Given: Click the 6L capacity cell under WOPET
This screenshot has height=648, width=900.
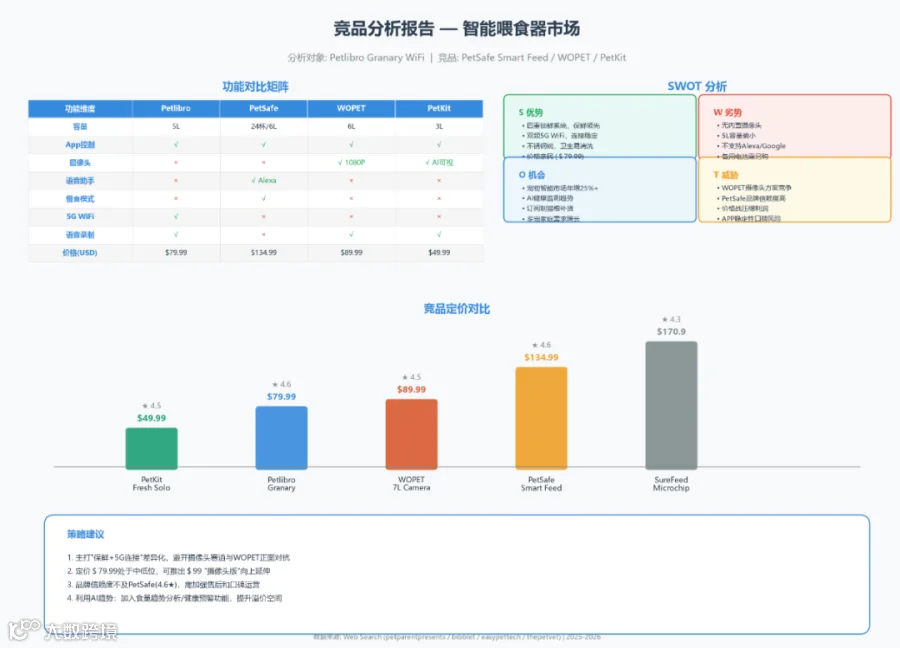Looking at the screenshot, I should click(351, 126).
